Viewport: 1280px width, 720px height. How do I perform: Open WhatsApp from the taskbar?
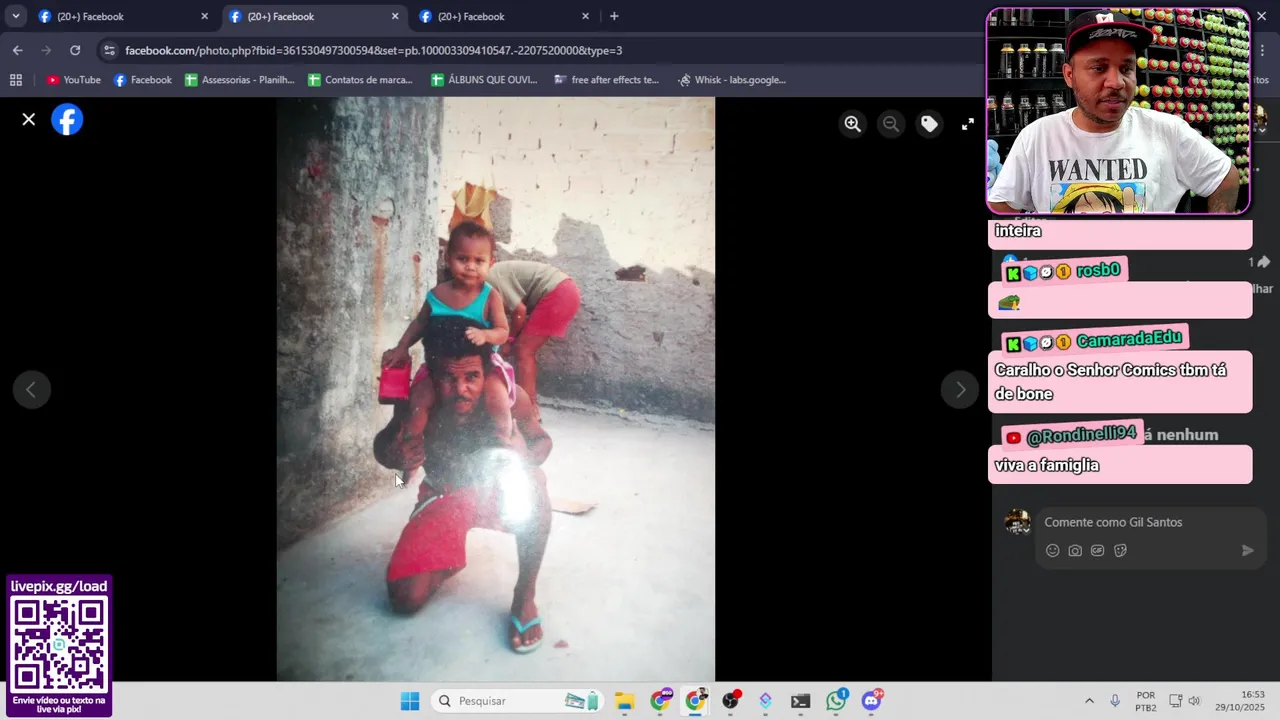coord(836,701)
